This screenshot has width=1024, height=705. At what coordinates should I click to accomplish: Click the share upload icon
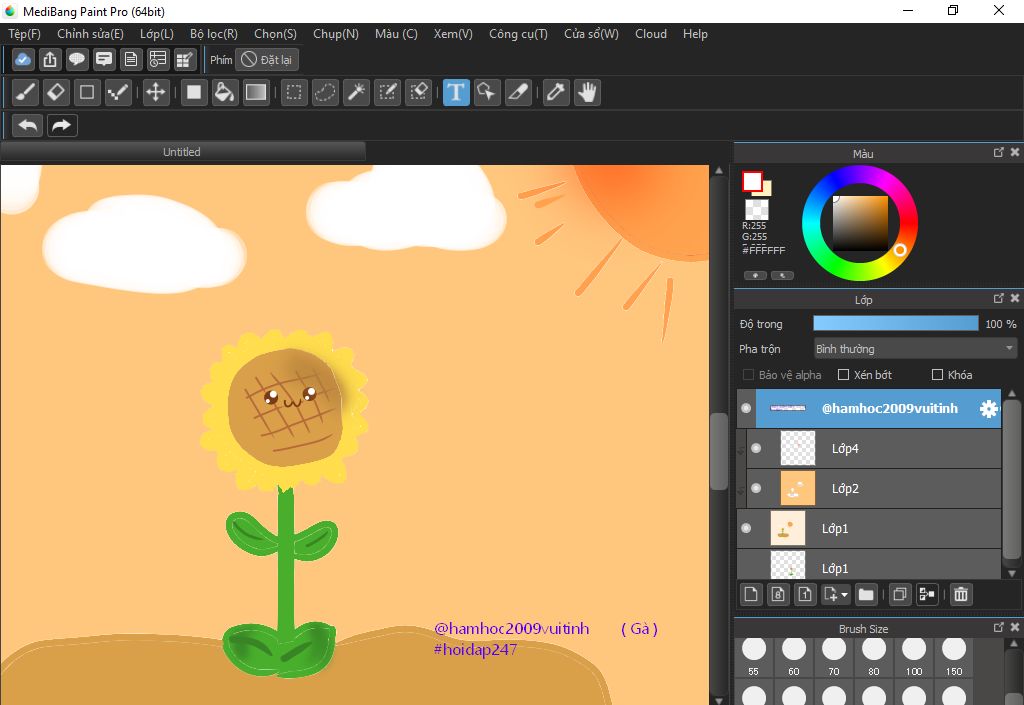tap(50, 59)
